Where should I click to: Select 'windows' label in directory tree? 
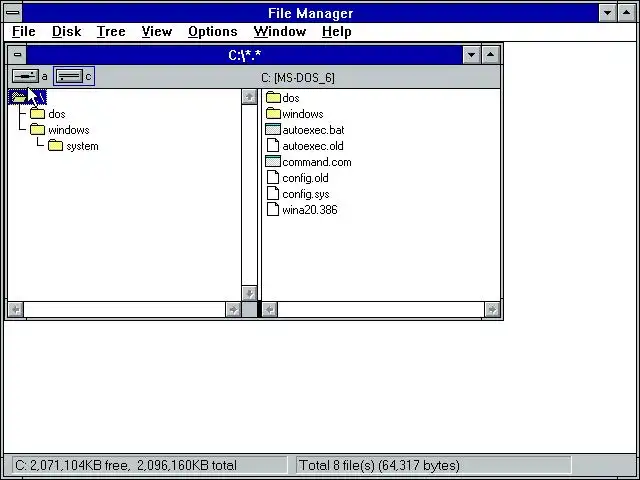pos(69,130)
